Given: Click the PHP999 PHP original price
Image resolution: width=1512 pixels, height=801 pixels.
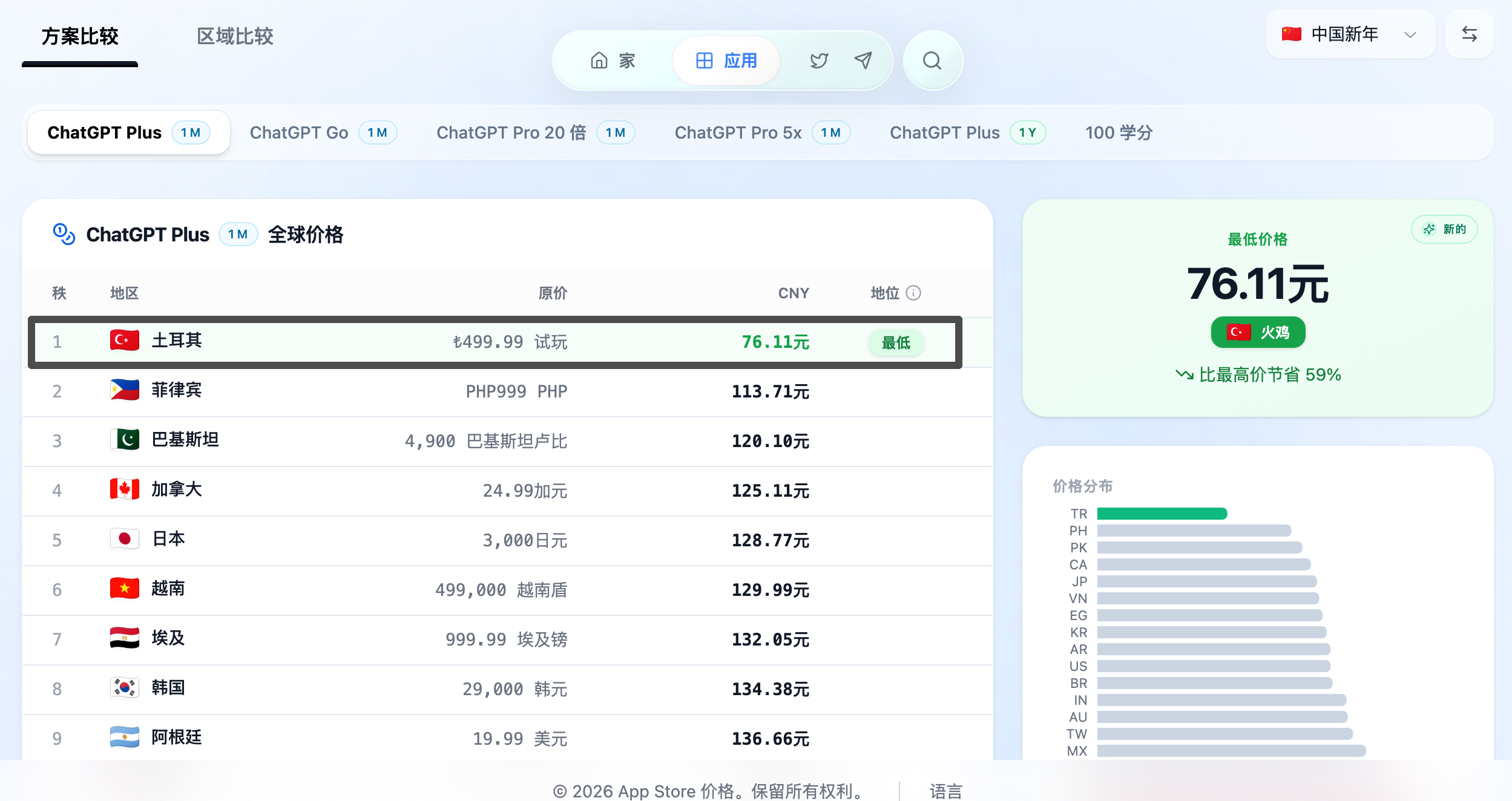Looking at the screenshot, I should [x=516, y=391].
